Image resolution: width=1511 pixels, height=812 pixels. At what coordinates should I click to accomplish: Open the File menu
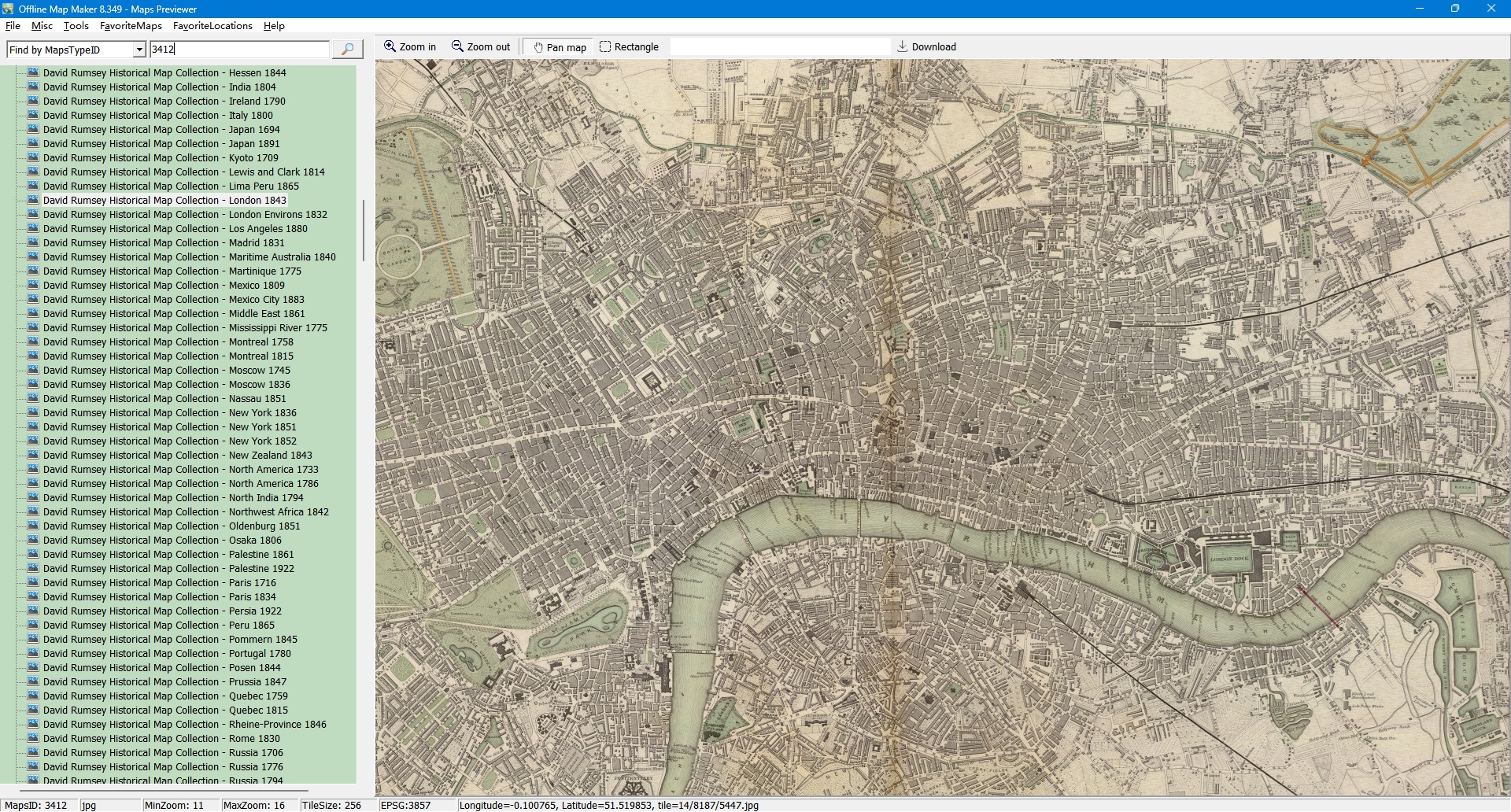(x=13, y=26)
